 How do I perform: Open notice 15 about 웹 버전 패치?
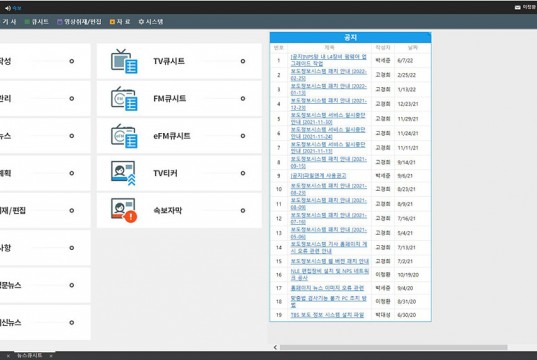330,261
